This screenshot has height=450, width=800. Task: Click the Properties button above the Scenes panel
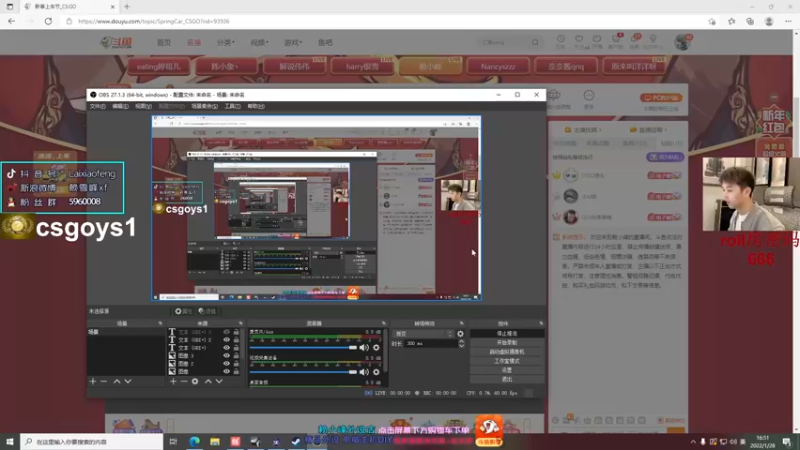[184, 311]
